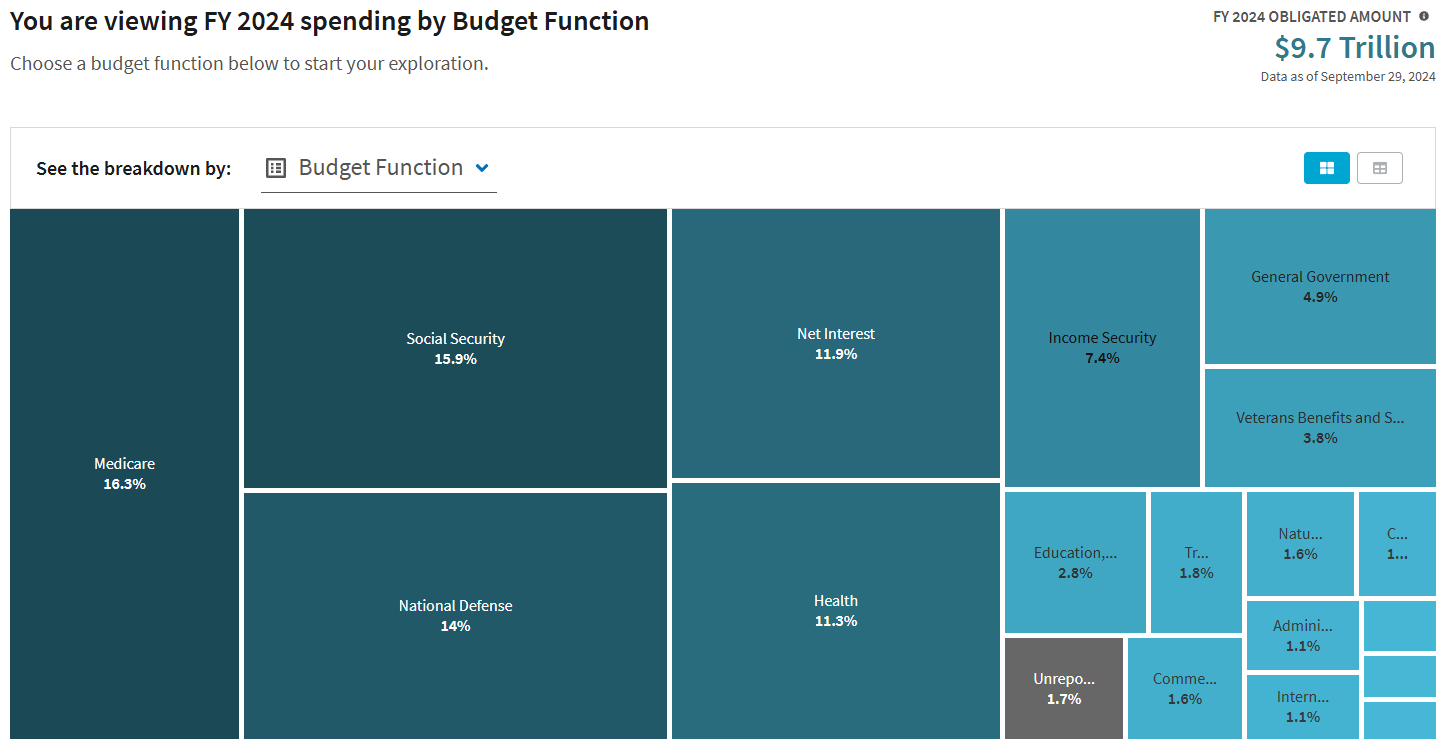The image size is (1453, 746).
Task: Select the Administration 1.1% tile
Action: (1303, 635)
